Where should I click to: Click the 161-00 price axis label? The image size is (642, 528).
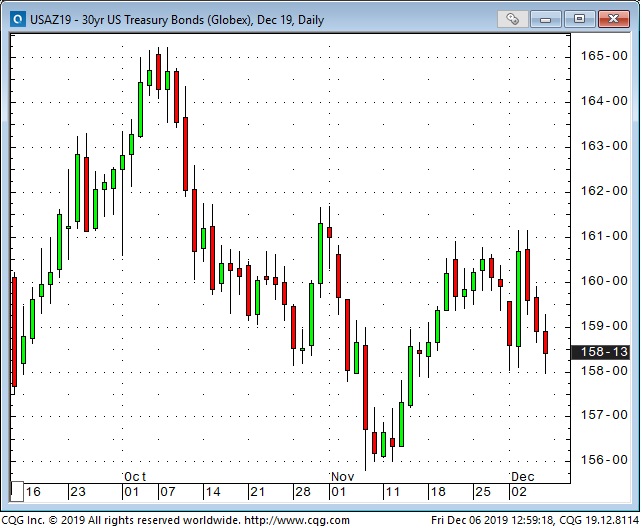pos(604,236)
